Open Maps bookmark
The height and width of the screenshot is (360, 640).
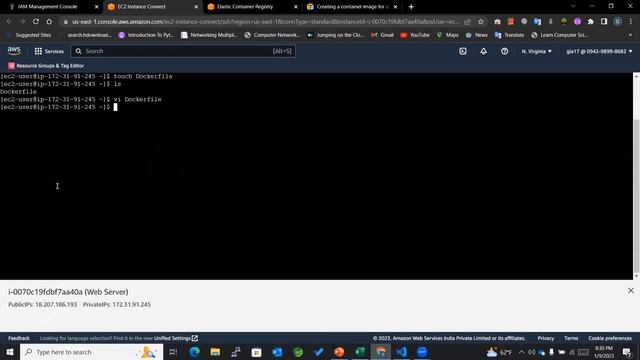click(447, 35)
